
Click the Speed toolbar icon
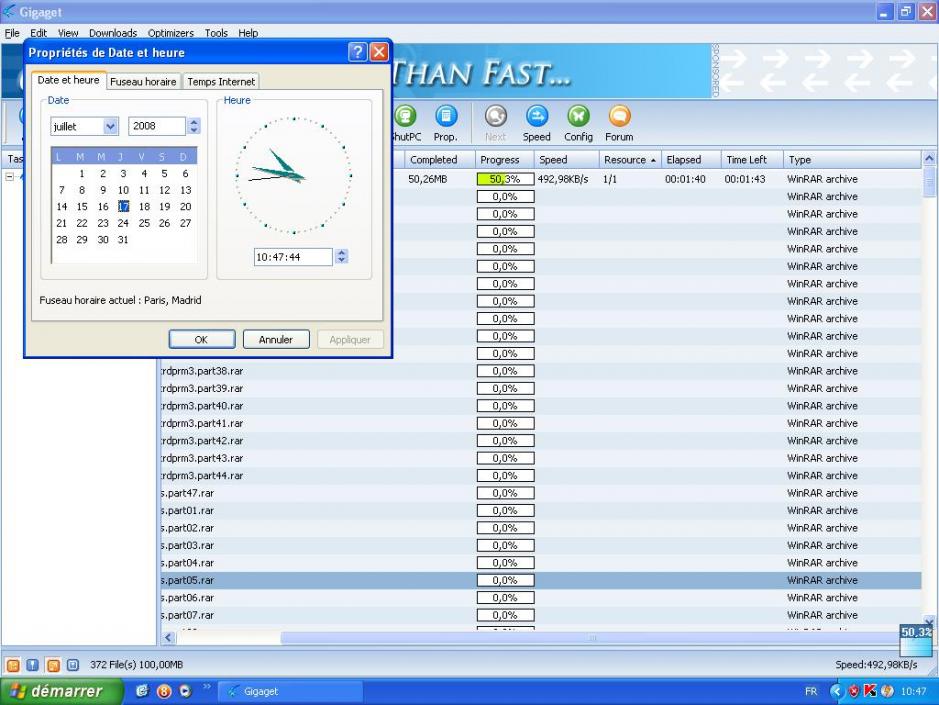[536, 117]
